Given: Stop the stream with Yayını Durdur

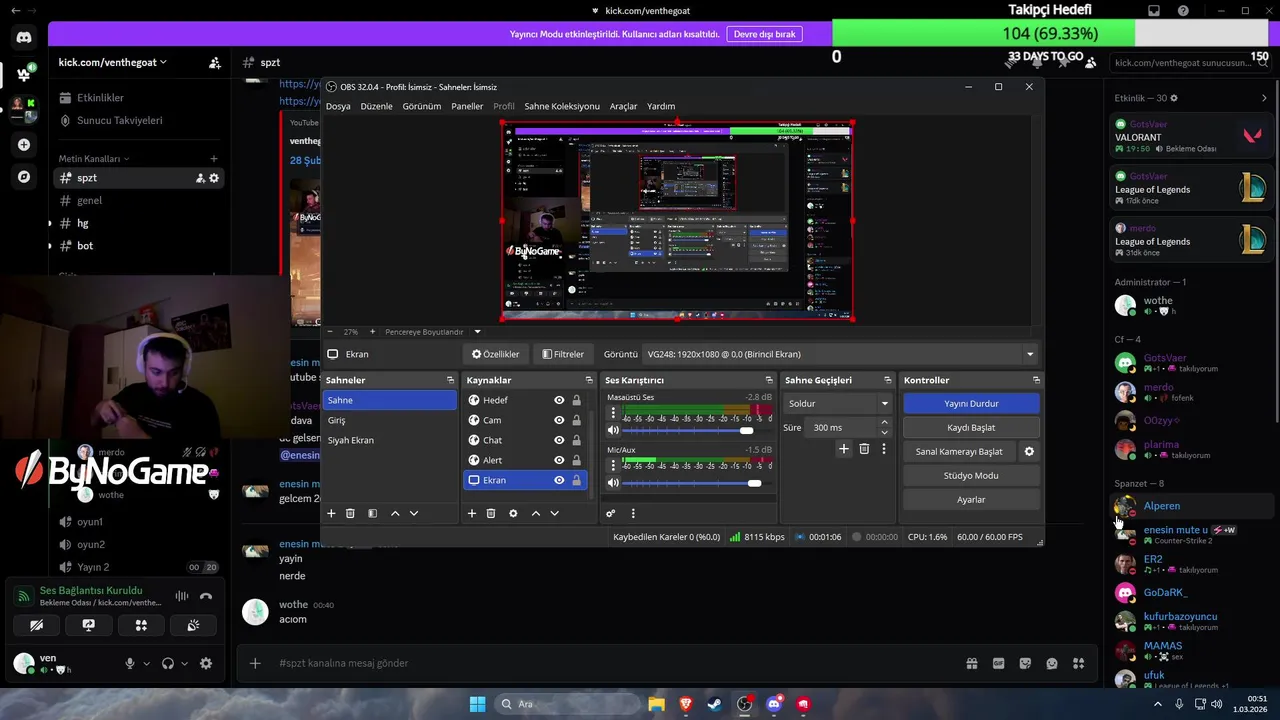Looking at the screenshot, I should pyautogui.click(x=971, y=403).
